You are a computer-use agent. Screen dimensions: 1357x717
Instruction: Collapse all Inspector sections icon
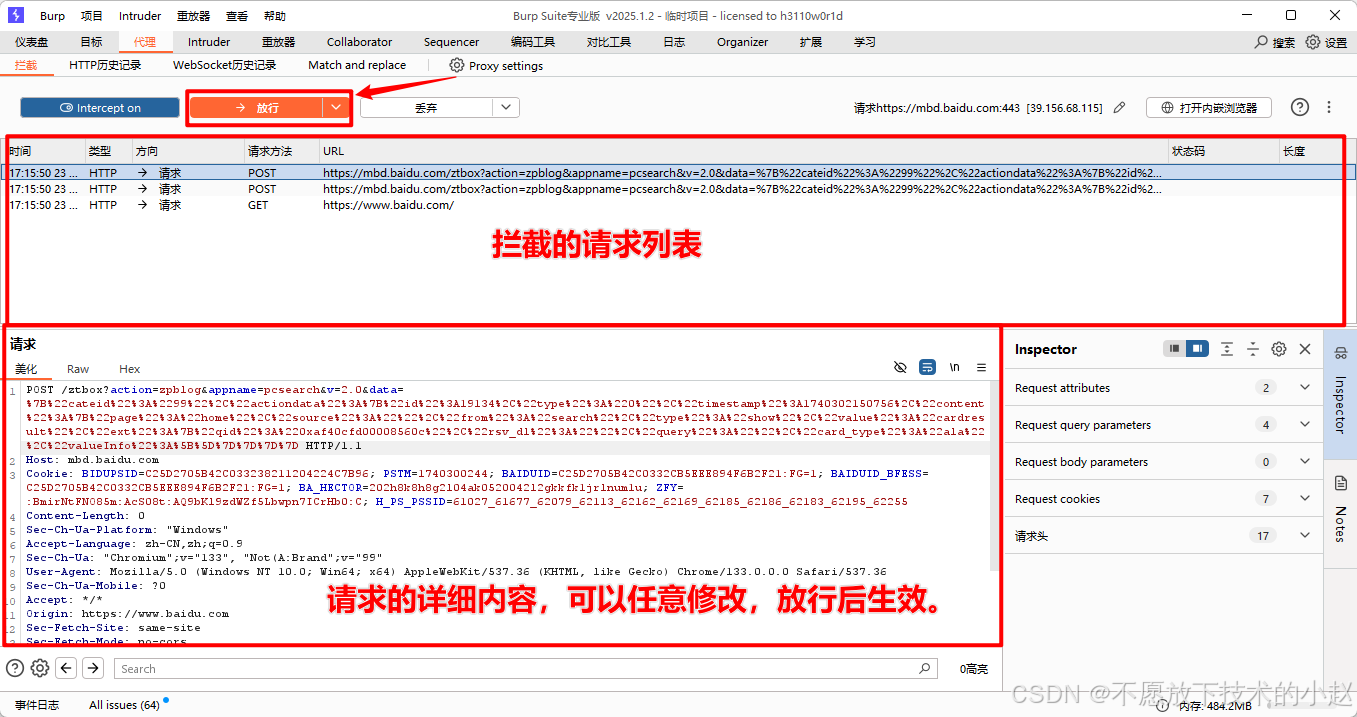point(1253,349)
